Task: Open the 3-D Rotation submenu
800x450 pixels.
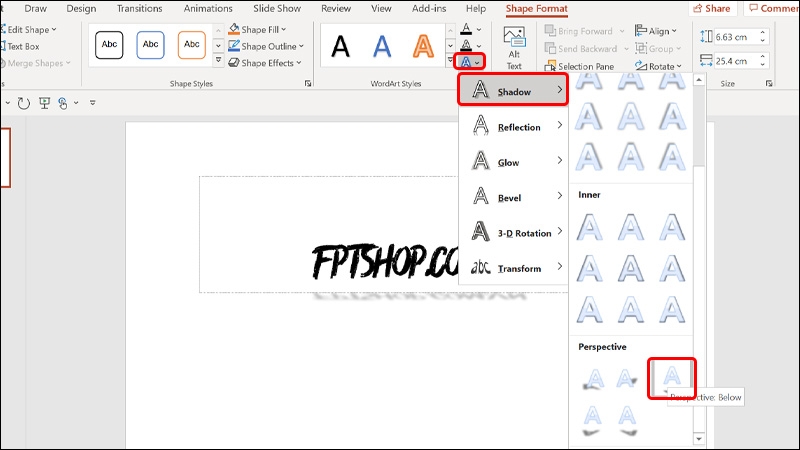Action: (x=513, y=232)
